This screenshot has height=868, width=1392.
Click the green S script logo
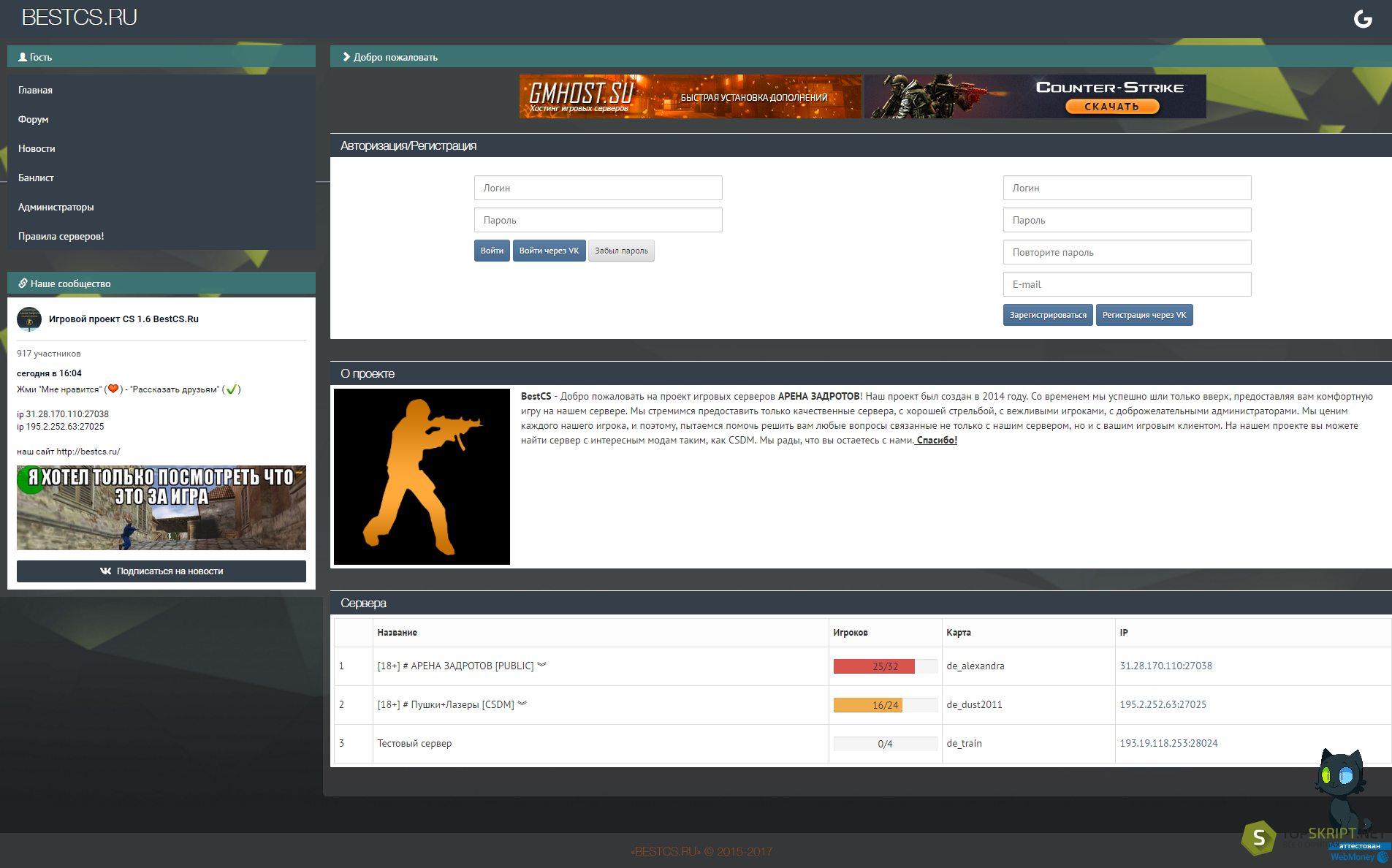pos(1258,837)
